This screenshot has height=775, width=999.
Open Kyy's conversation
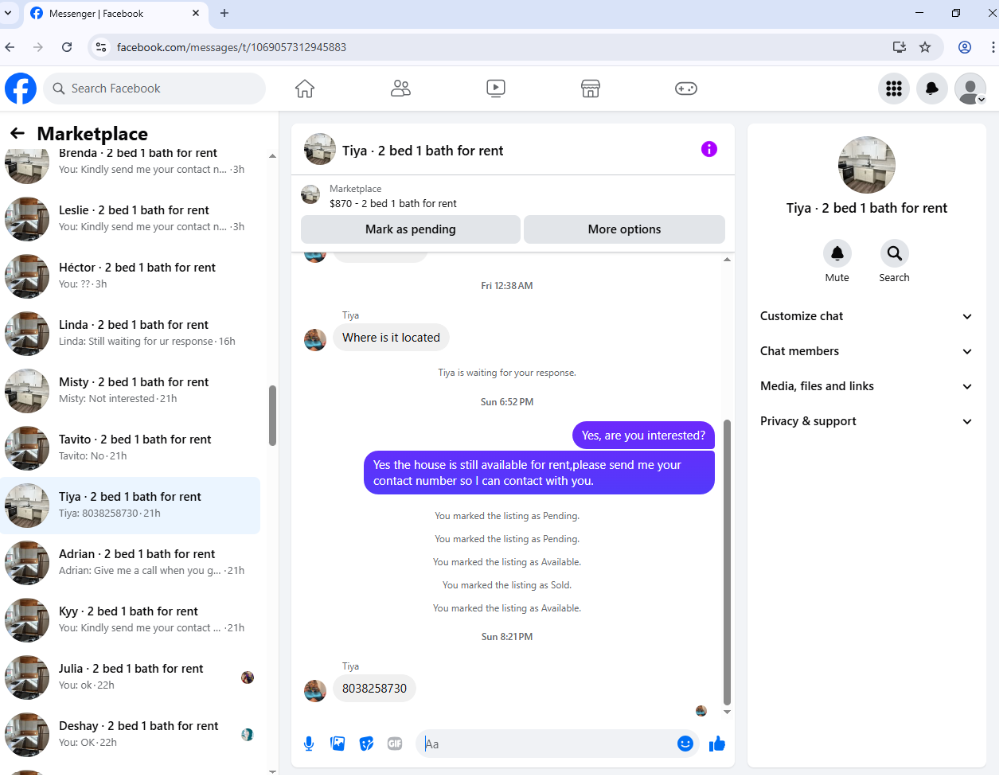pos(130,620)
